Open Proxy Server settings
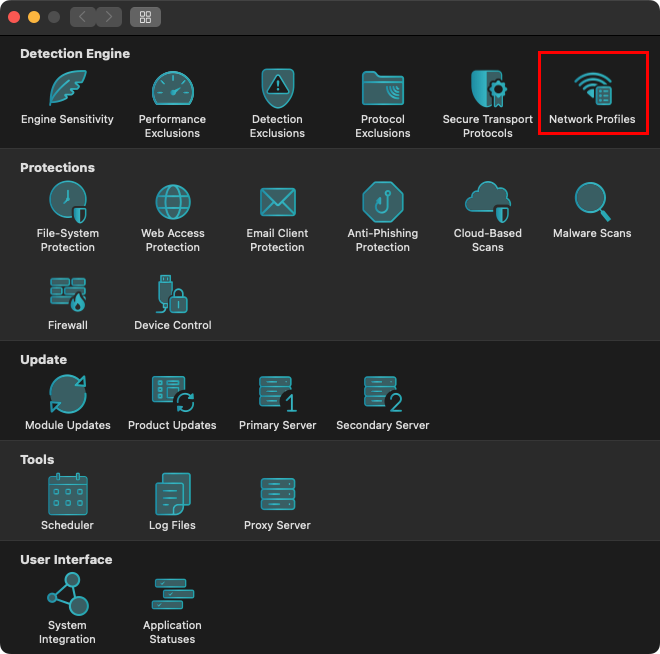 click(277, 495)
